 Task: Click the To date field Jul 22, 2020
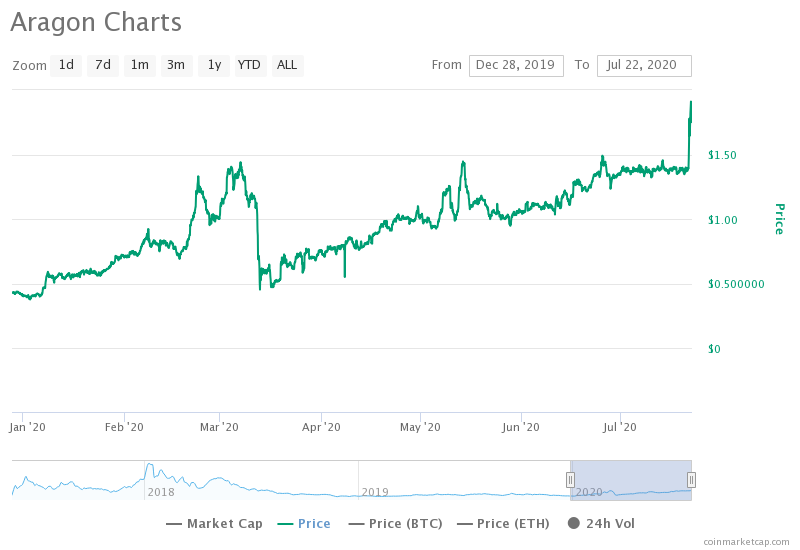644,66
